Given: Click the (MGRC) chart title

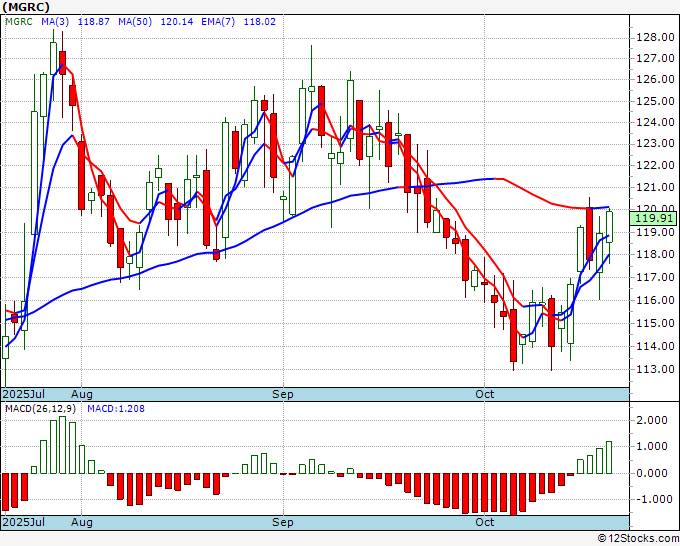Looking at the screenshot, I should point(26,7).
